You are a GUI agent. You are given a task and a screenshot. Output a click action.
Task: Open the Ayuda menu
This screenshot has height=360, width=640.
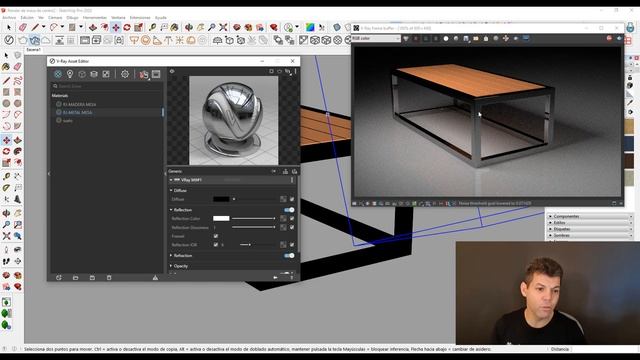click(161, 18)
